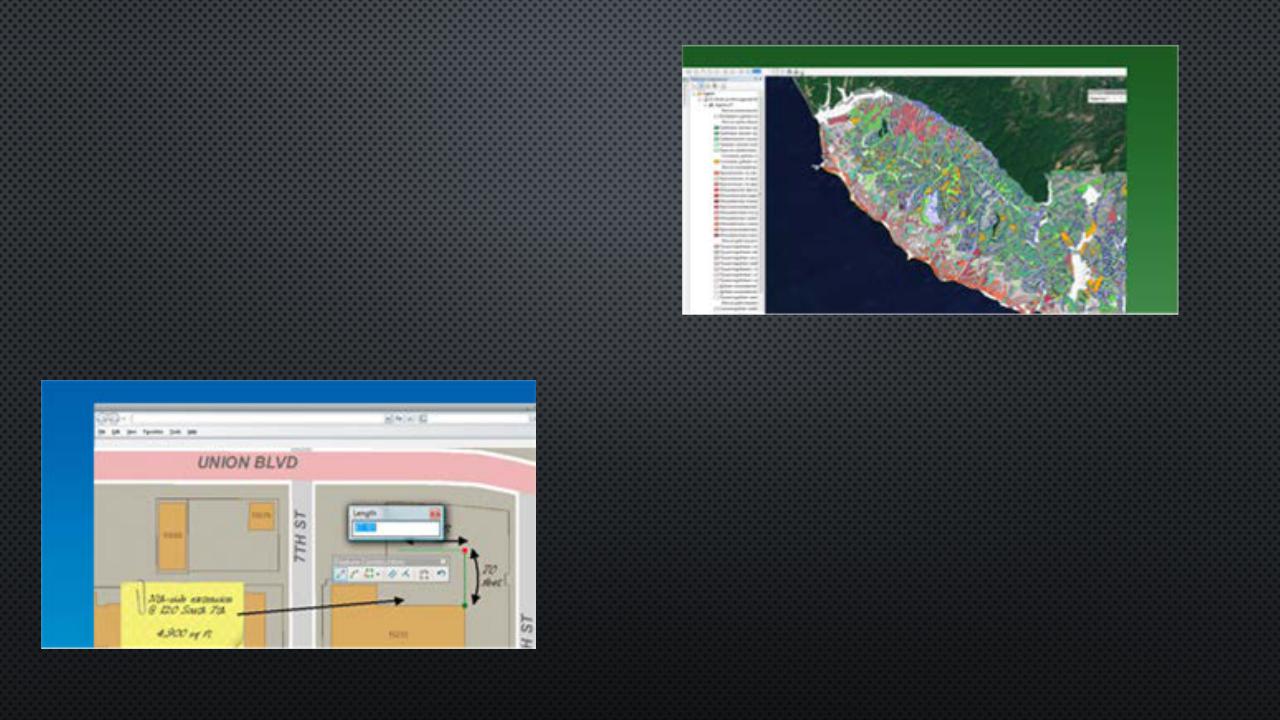1280x720 pixels.
Task: Click the UNION BLVD street label
Action: (247, 463)
